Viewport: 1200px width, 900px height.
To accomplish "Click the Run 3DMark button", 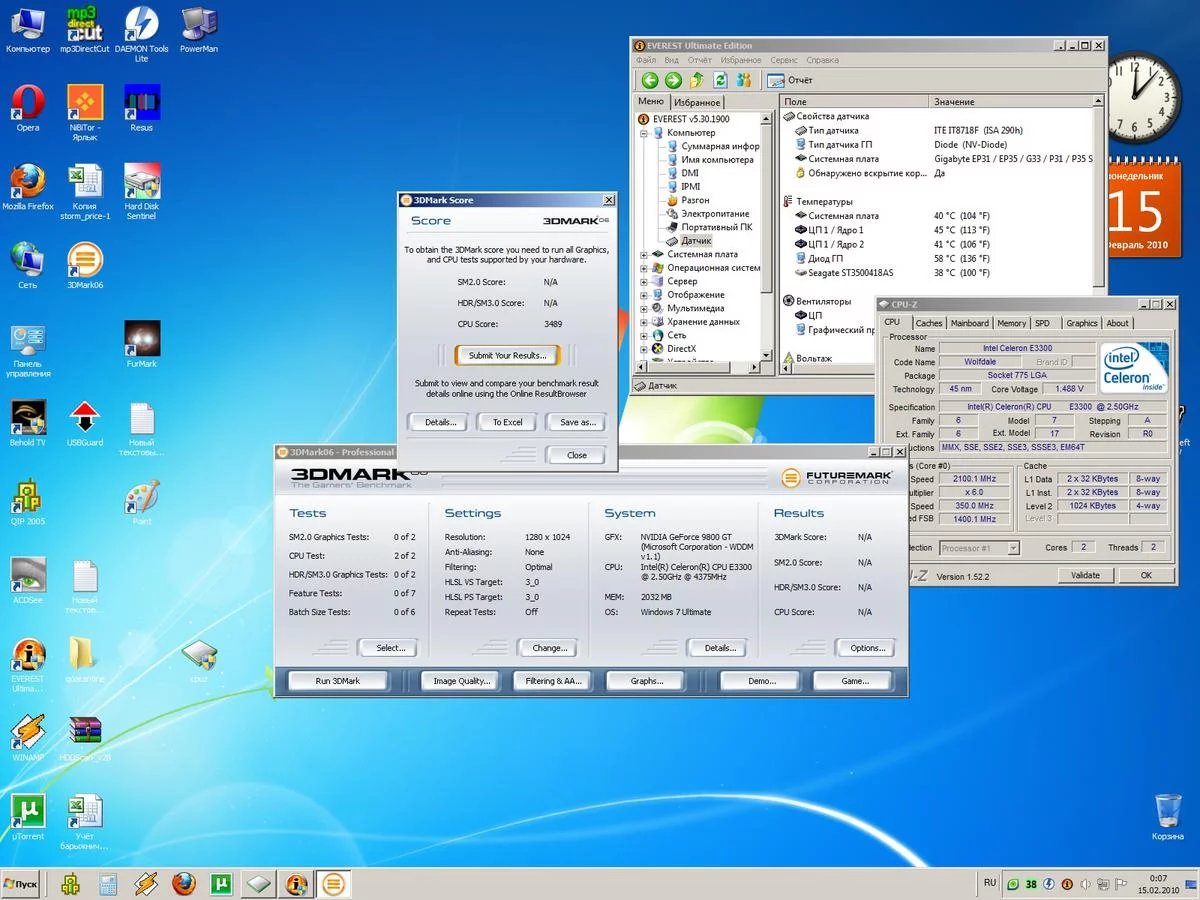I will click(x=338, y=681).
